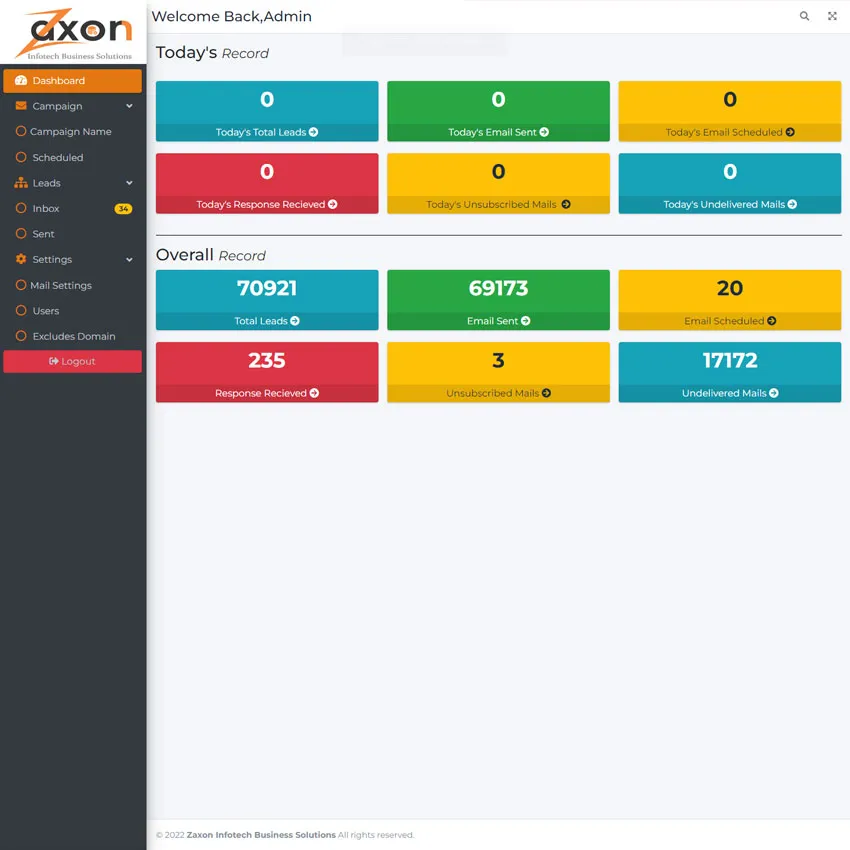Screen dimensions: 850x850
Task: Click the arrow icon beside Today's Email Sent
Action: click(544, 132)
